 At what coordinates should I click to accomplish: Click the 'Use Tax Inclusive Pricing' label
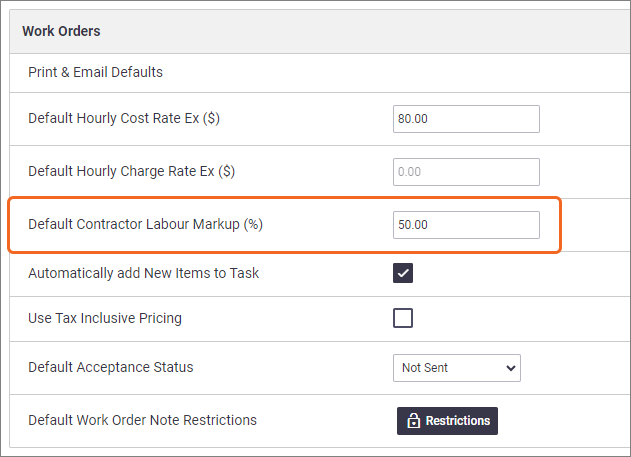pyautogui.click(x=105, y=318)
